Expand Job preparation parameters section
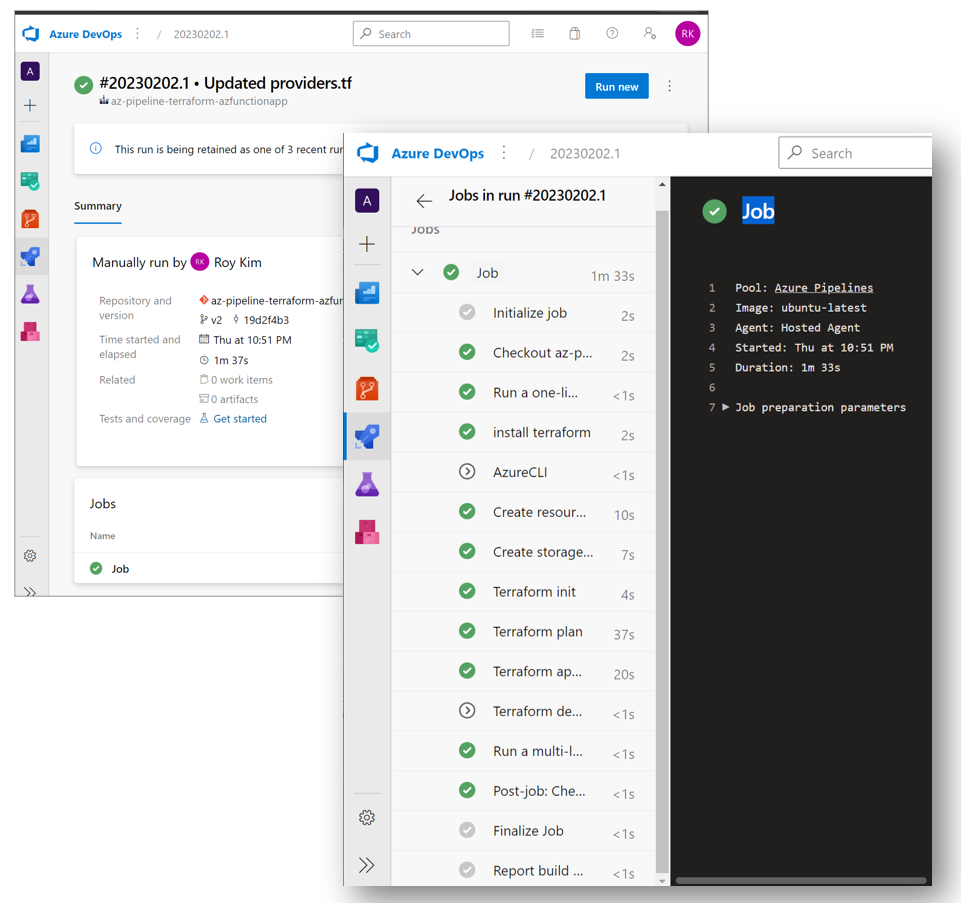Screen dimensions: 961x903 pyautogui.click(x=726, y=407)
